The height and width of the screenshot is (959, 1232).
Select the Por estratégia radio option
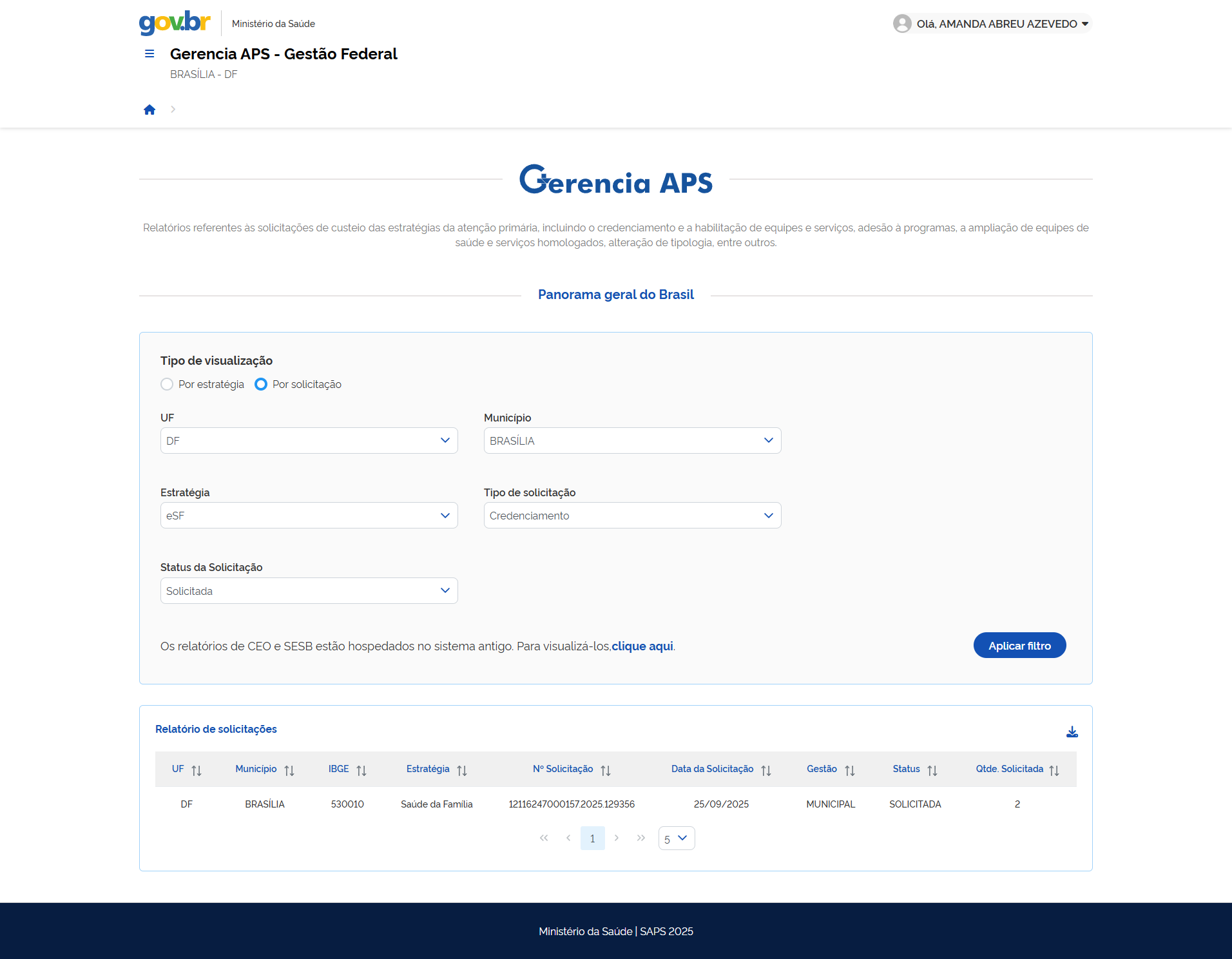click(167, 384)
